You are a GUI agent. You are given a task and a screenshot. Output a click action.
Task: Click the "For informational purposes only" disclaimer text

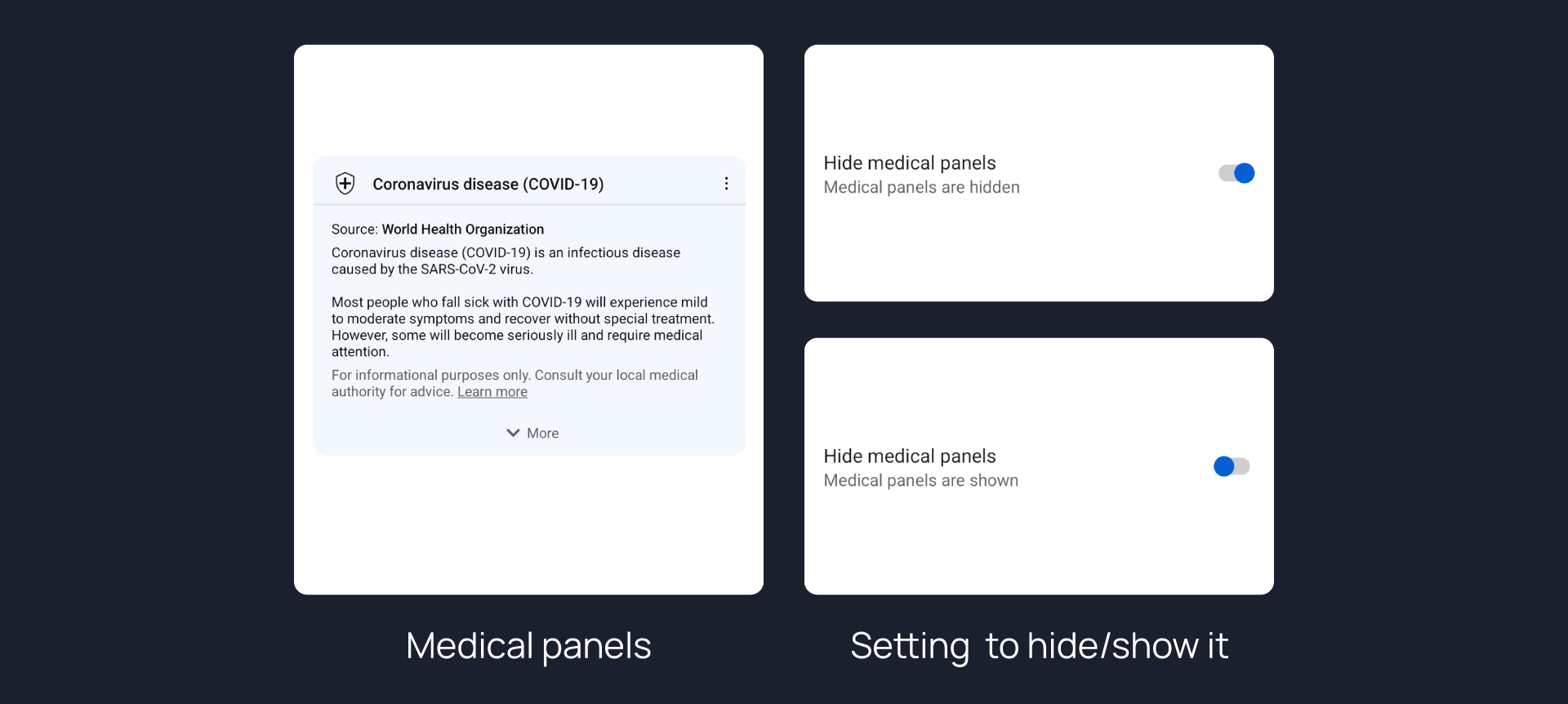[x=514, y=376]
